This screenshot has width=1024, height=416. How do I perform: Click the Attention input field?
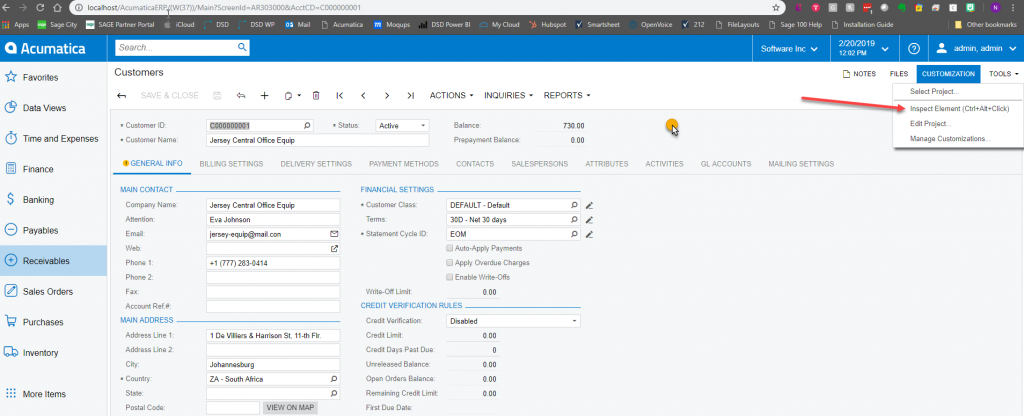(273, 219)
